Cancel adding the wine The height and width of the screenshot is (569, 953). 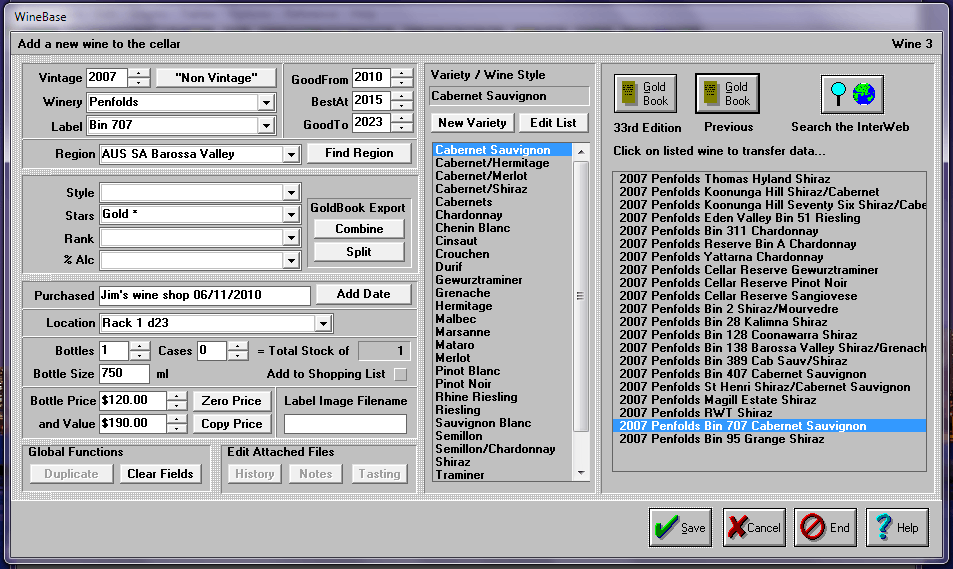pyautogui.click(x=754, y=527)
